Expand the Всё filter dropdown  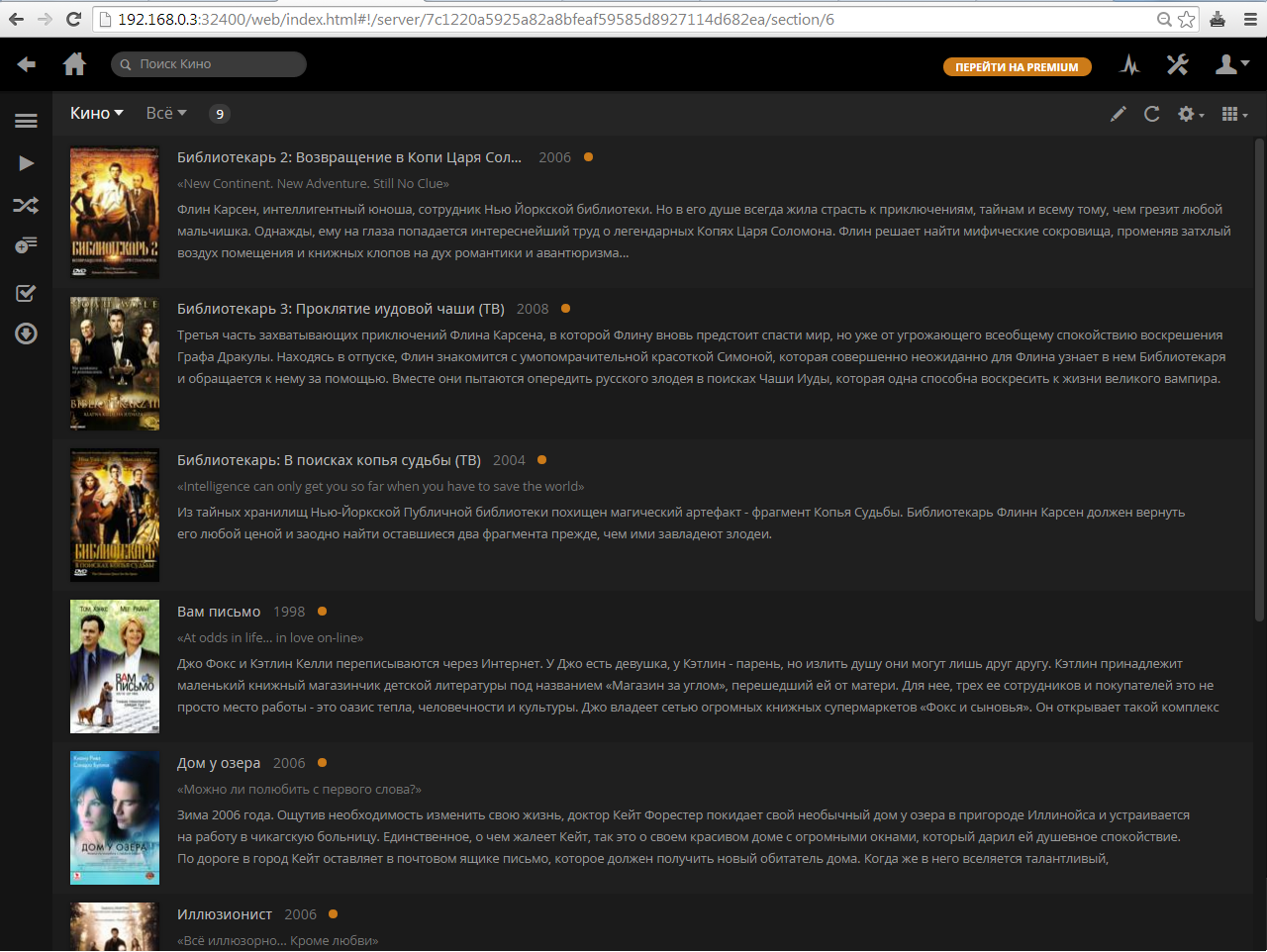click(x=166, y=113)
